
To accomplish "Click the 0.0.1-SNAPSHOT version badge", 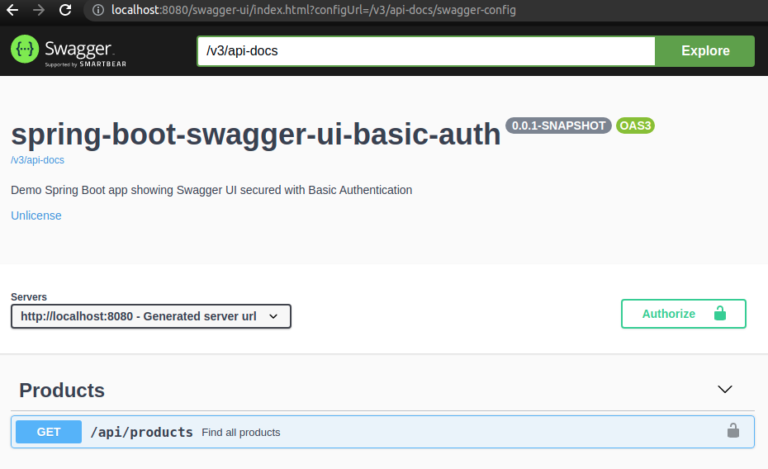I will (558, 126).
